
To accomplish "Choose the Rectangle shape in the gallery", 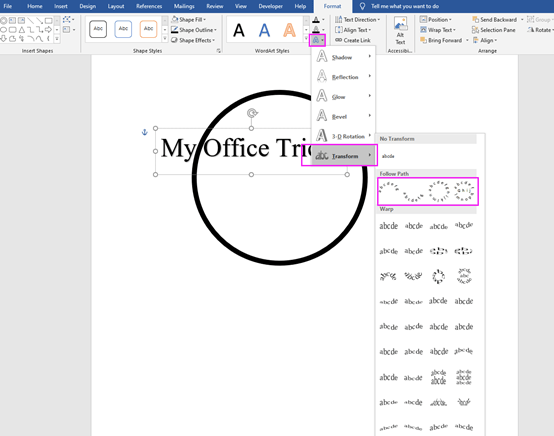I will click(48, 20).
